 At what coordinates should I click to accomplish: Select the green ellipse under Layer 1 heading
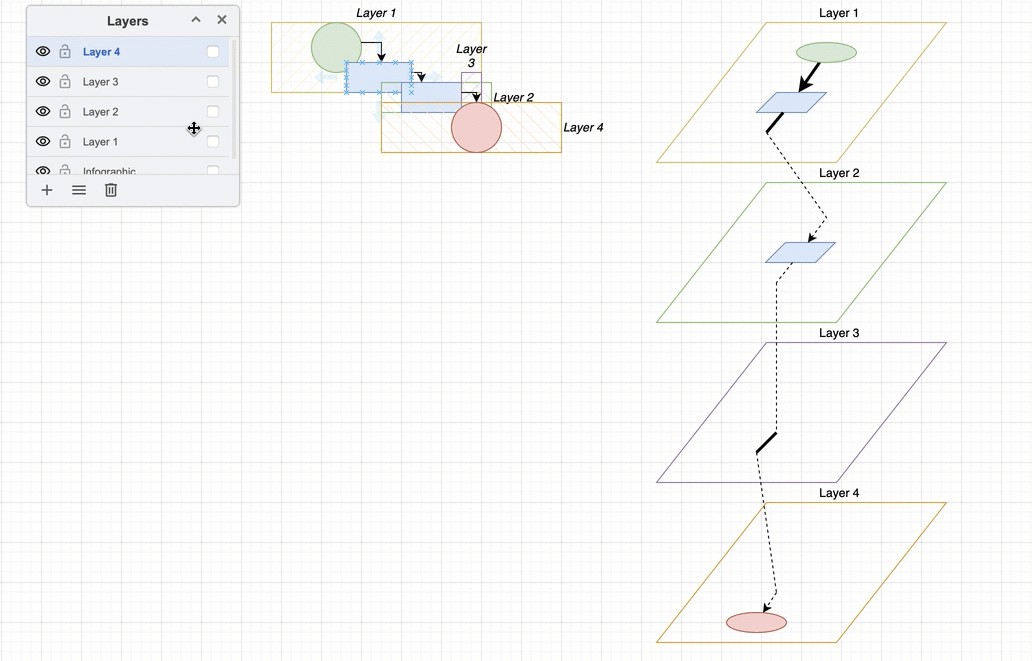pos(826,50)
